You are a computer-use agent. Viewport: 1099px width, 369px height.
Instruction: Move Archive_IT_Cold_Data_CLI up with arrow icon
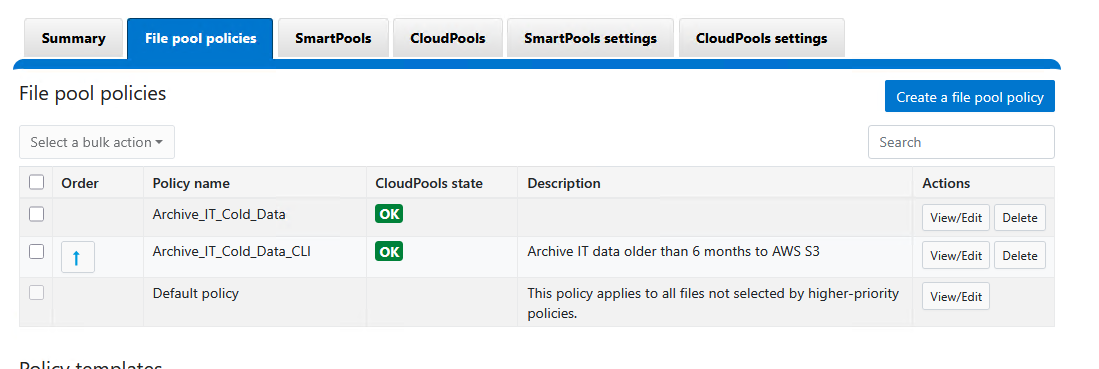coord(78,257)
